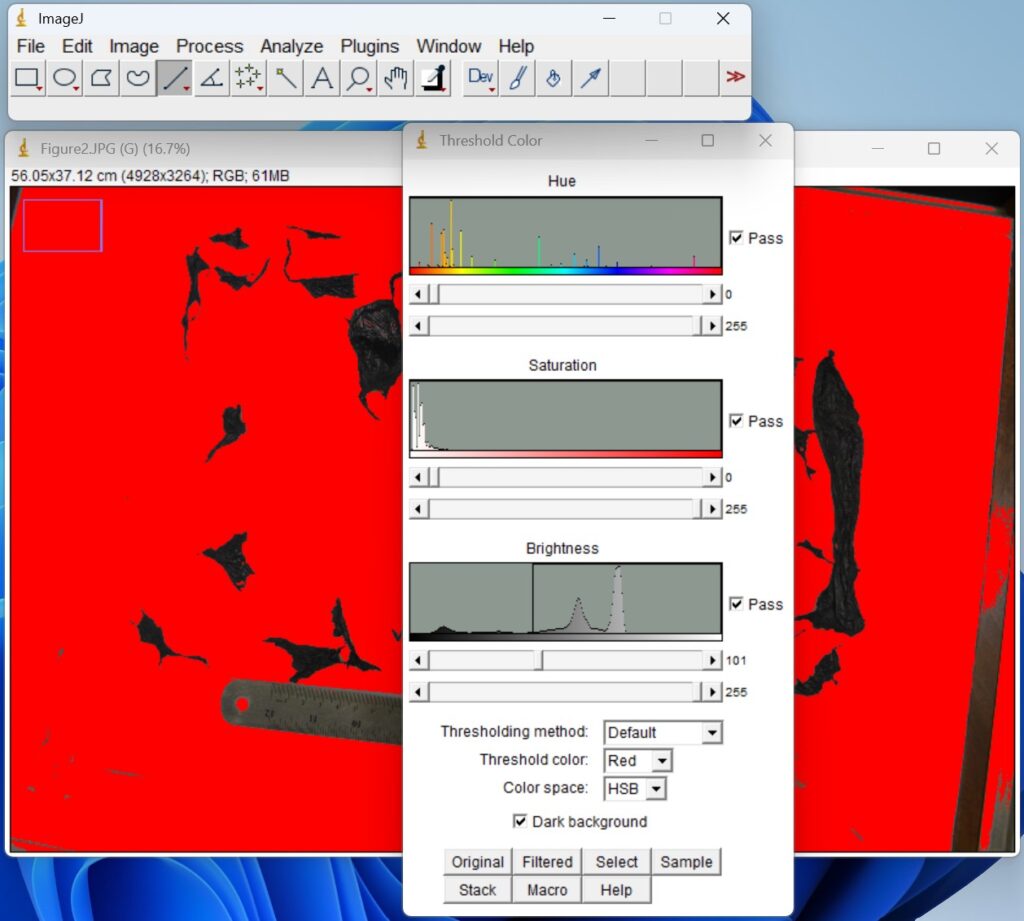Open the Plugins menu
The height and width of the screenshot is (921, 1024).
point(369,46)
